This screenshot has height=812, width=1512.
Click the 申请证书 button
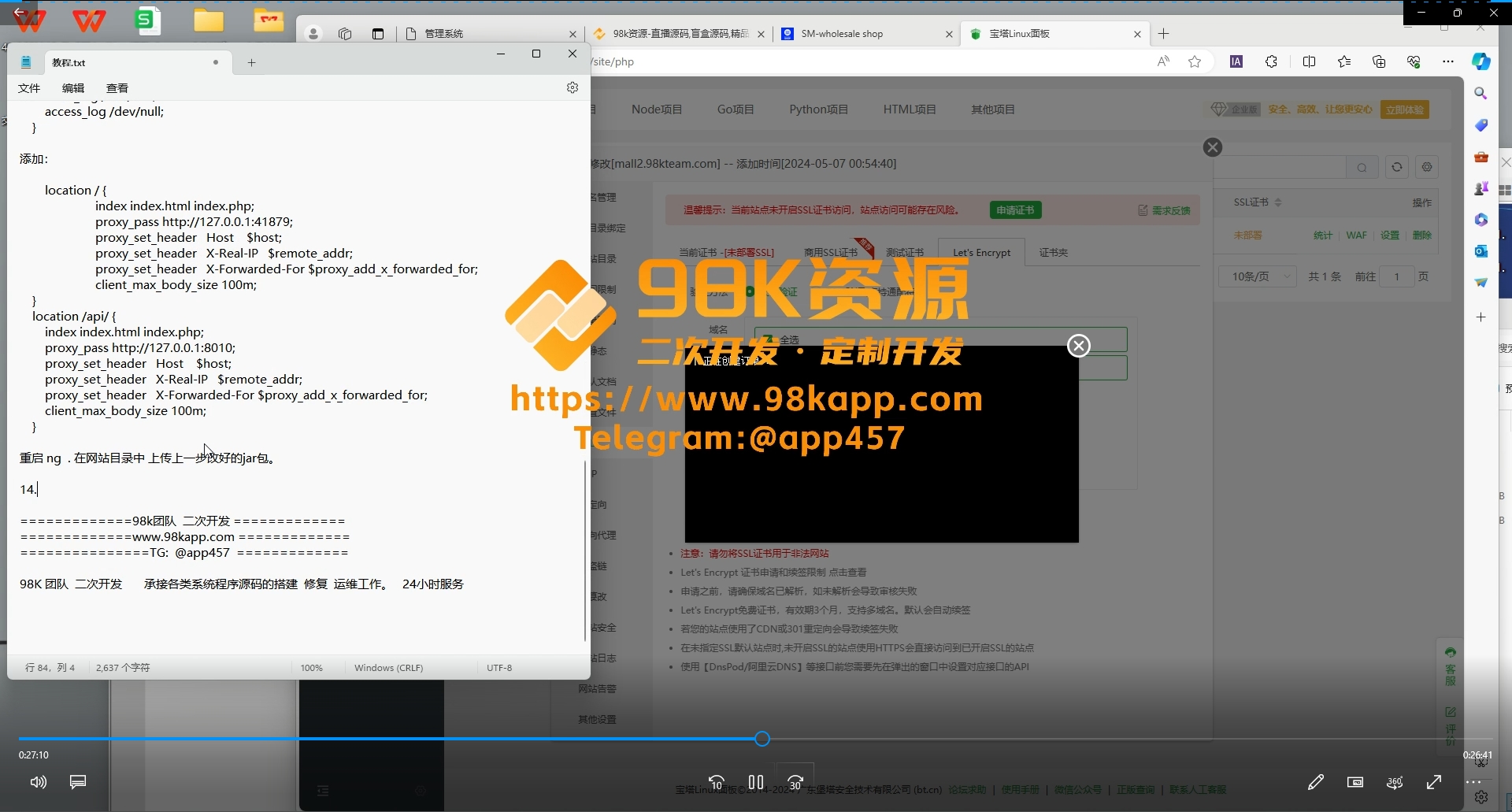point(1015,210)
